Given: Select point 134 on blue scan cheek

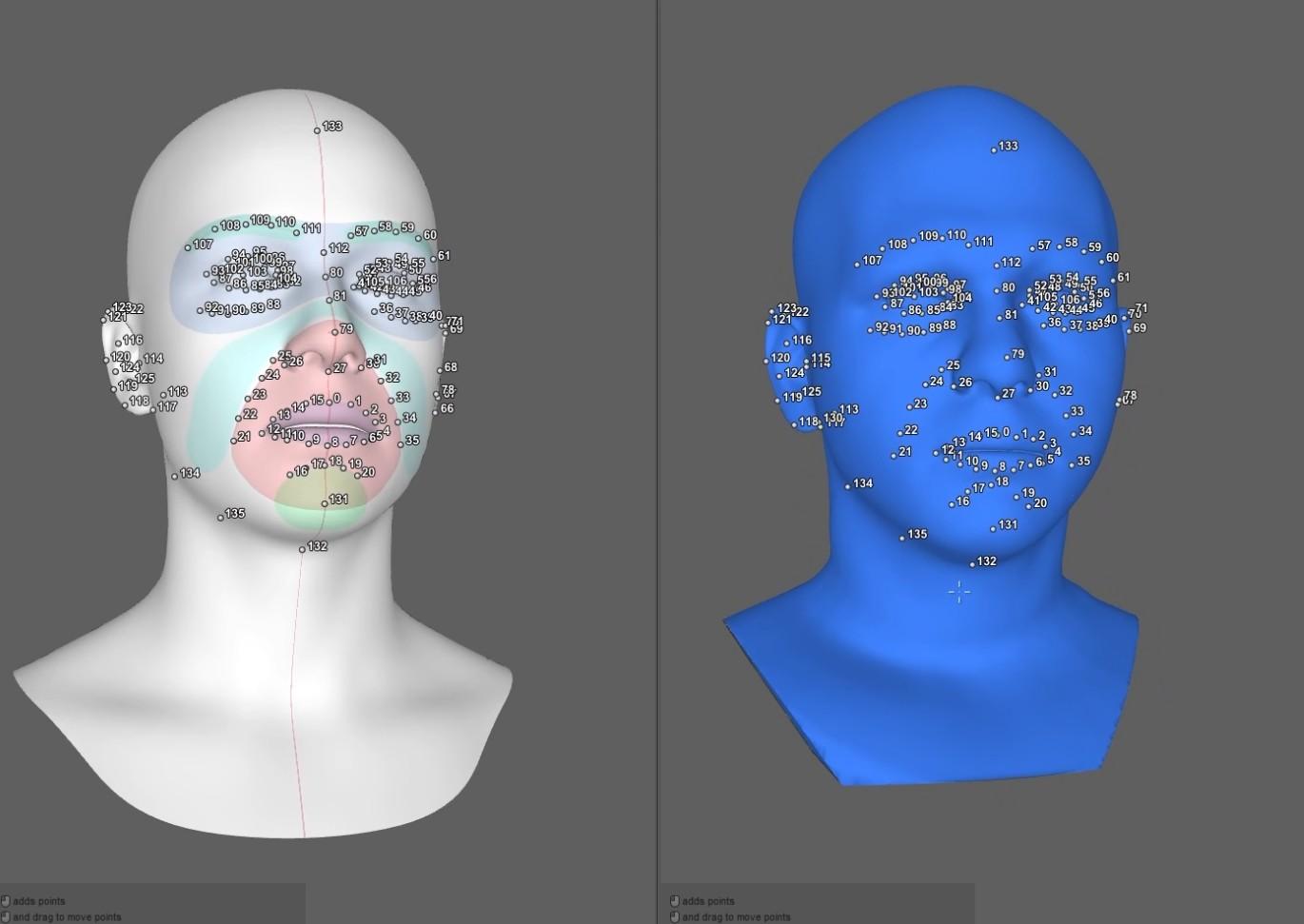Looking at the screenshot, I should pos(848,487).
